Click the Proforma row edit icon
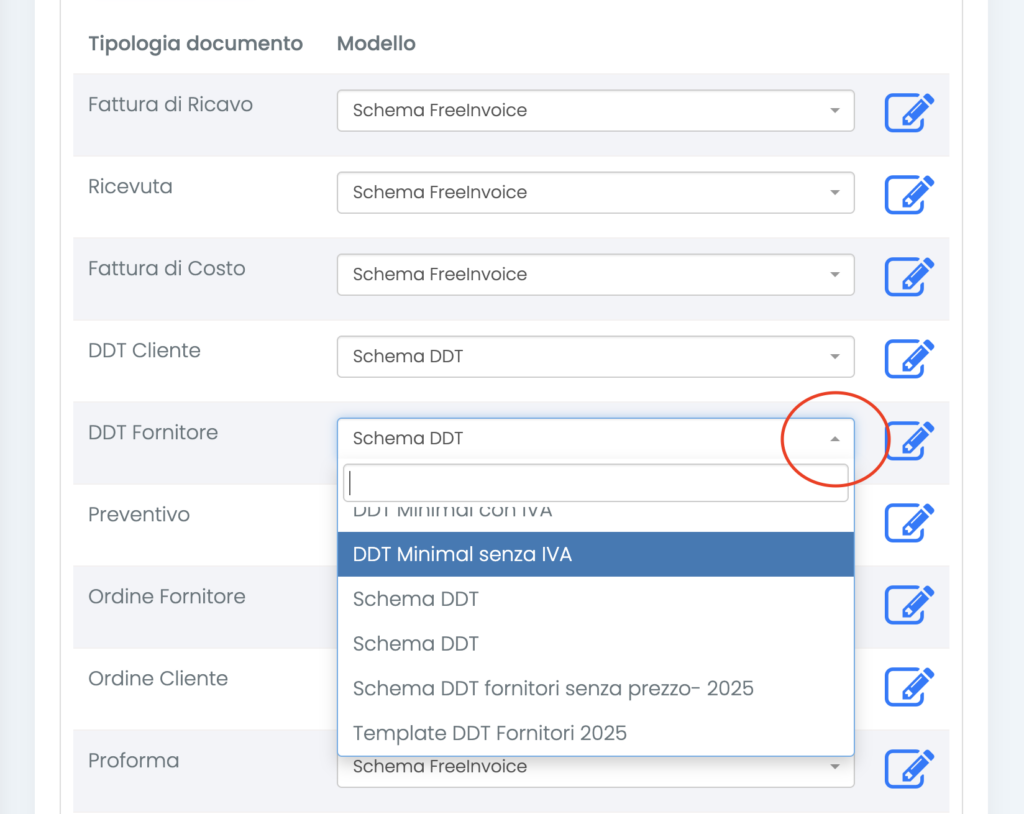 [x=909, y=768]
